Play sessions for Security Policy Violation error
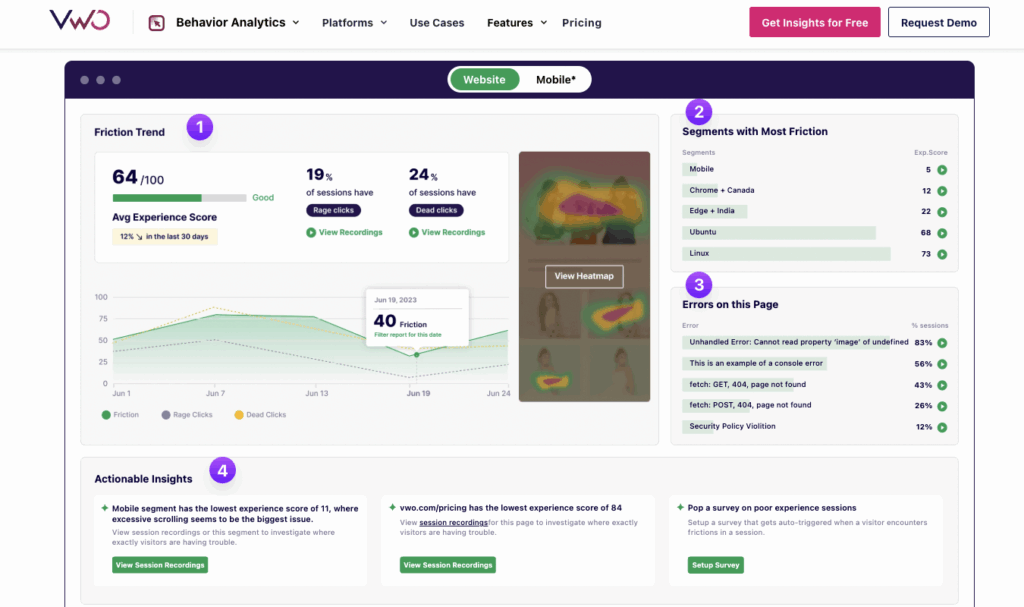The width and height of the screenshot is (1024, 607). point(942,427)
